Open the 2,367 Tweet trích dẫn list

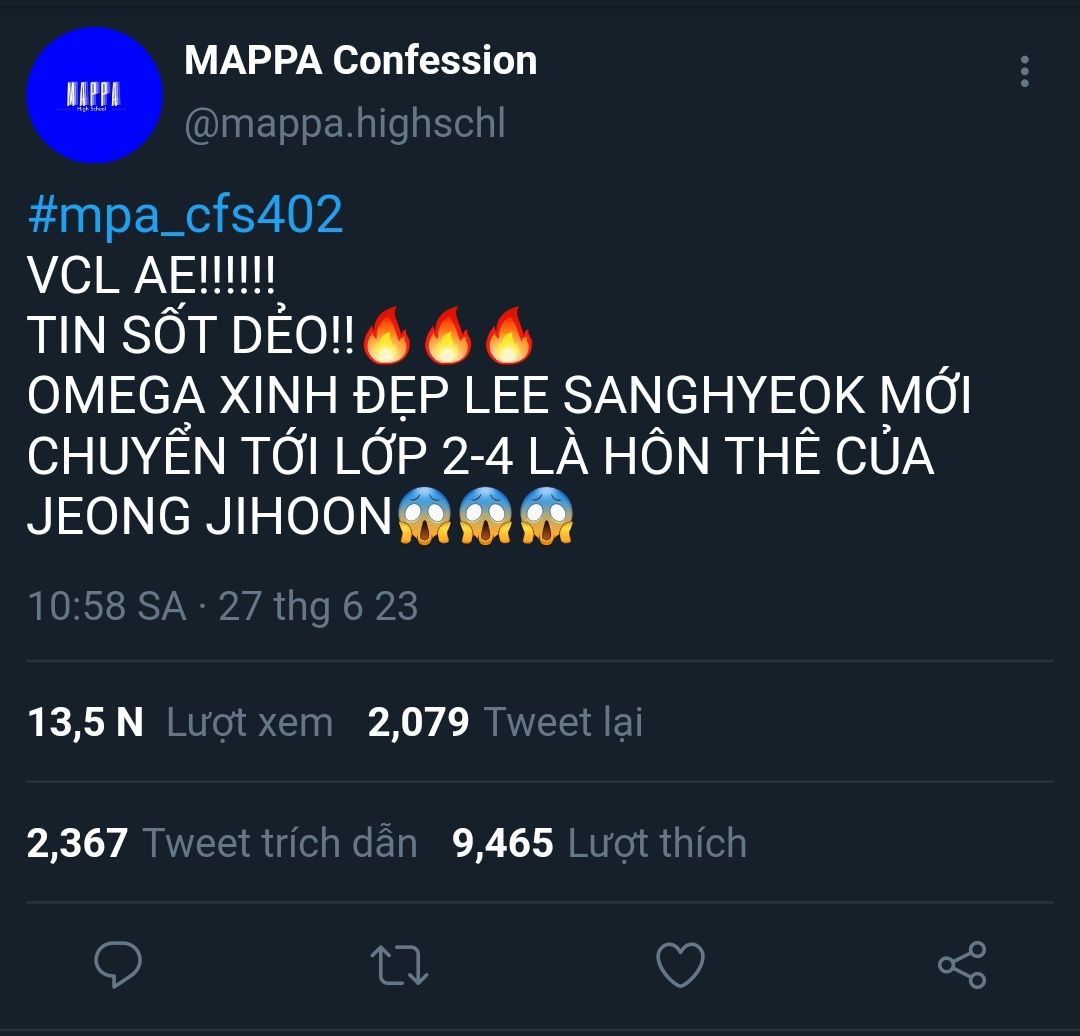coord(222,843)
